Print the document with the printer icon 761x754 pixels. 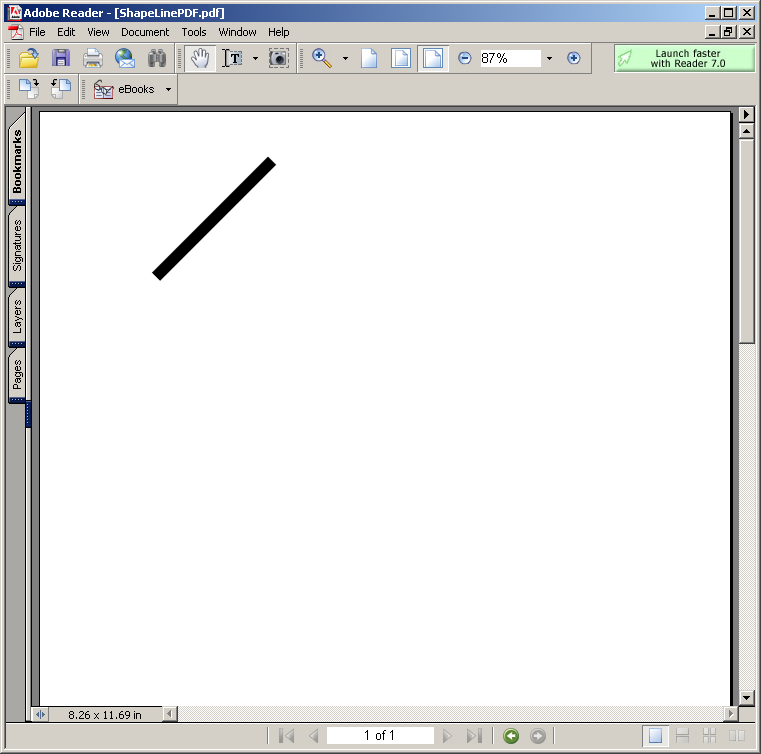93,58
